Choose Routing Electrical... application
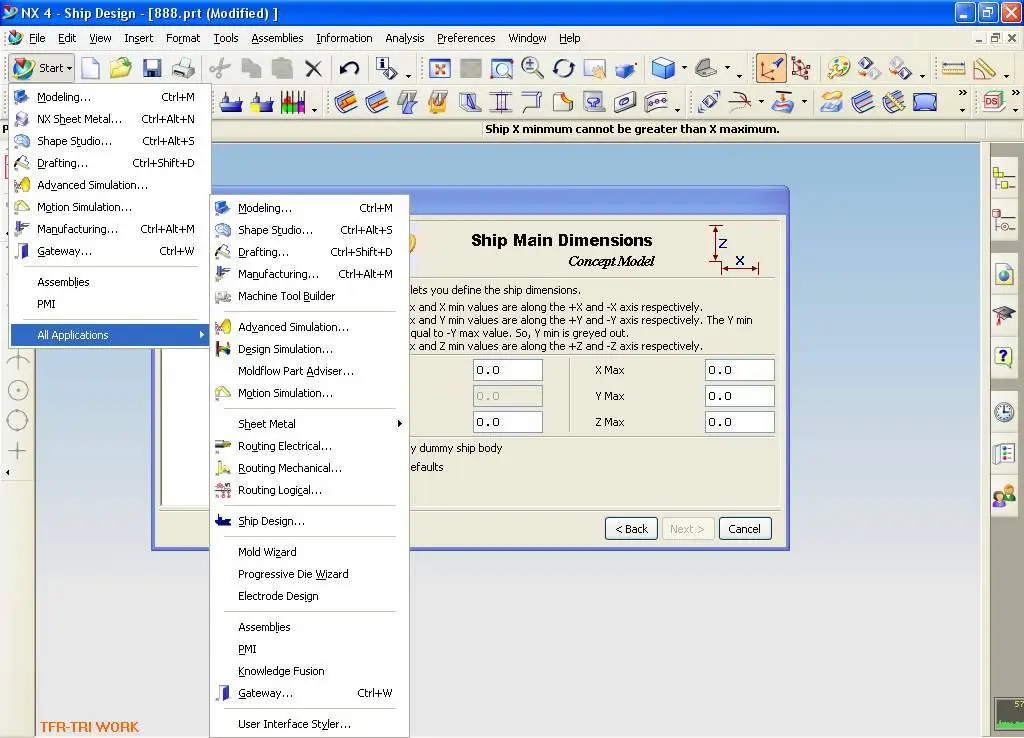 [310, 446]
